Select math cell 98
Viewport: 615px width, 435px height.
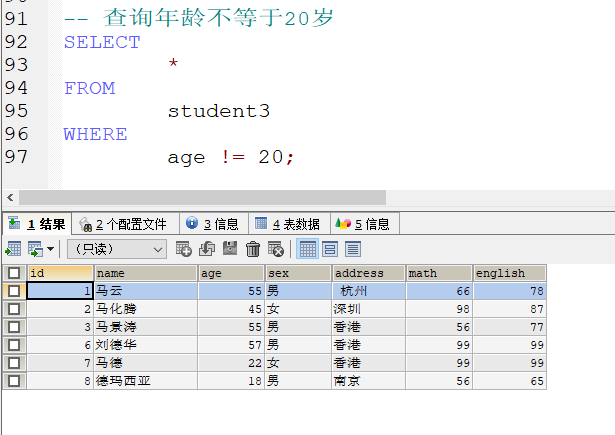tap(439, 309)
